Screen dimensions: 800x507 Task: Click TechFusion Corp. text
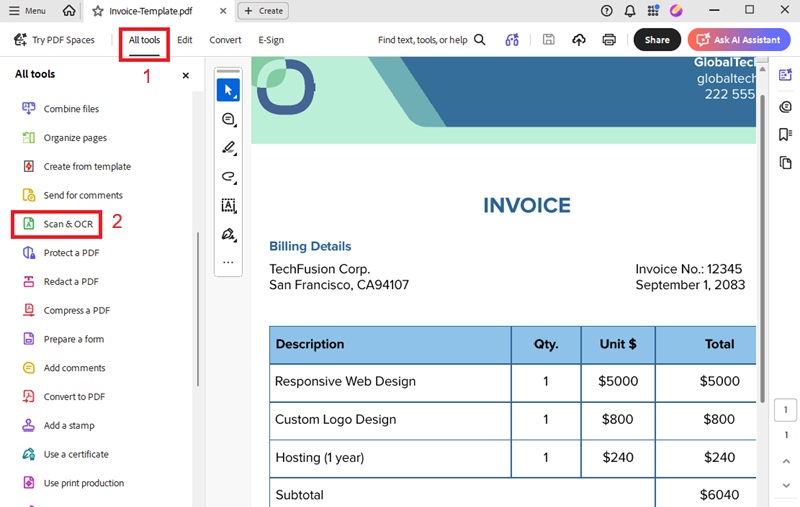pyautogui.click(x=319, y=269)
